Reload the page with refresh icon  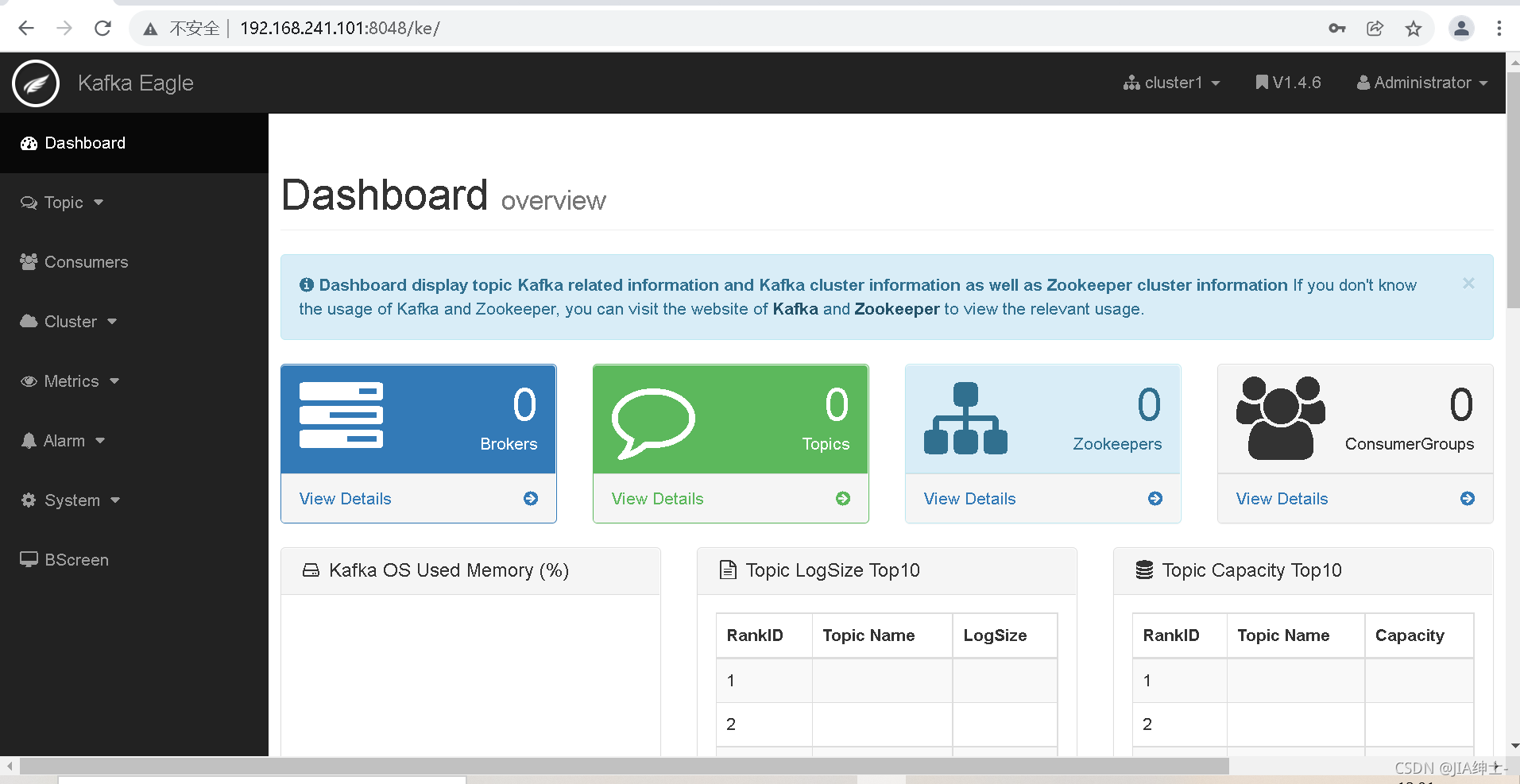[102, 29]
